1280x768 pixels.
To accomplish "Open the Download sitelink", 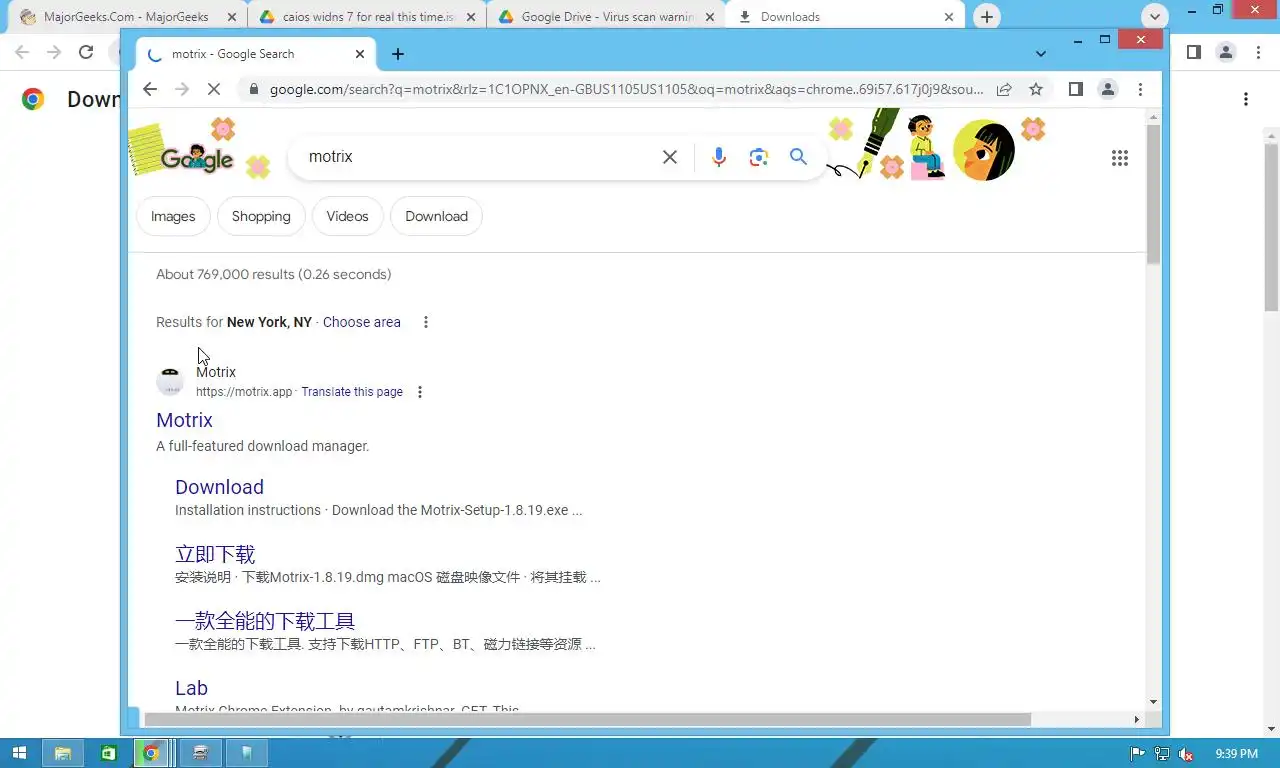I will click(219, 487).
